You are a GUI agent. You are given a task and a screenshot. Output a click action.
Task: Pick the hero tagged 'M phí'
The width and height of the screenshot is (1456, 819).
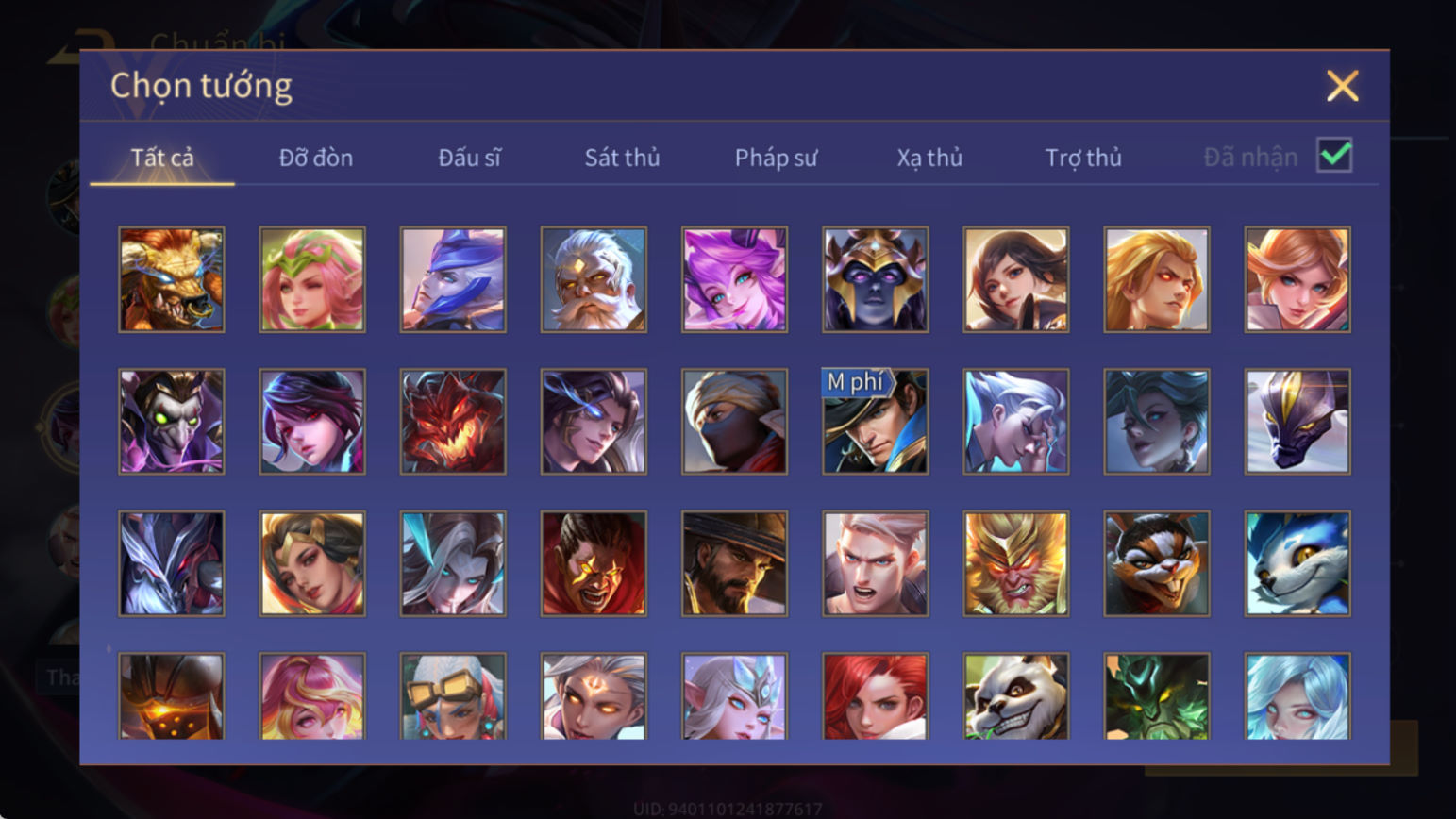coord(875,421)
